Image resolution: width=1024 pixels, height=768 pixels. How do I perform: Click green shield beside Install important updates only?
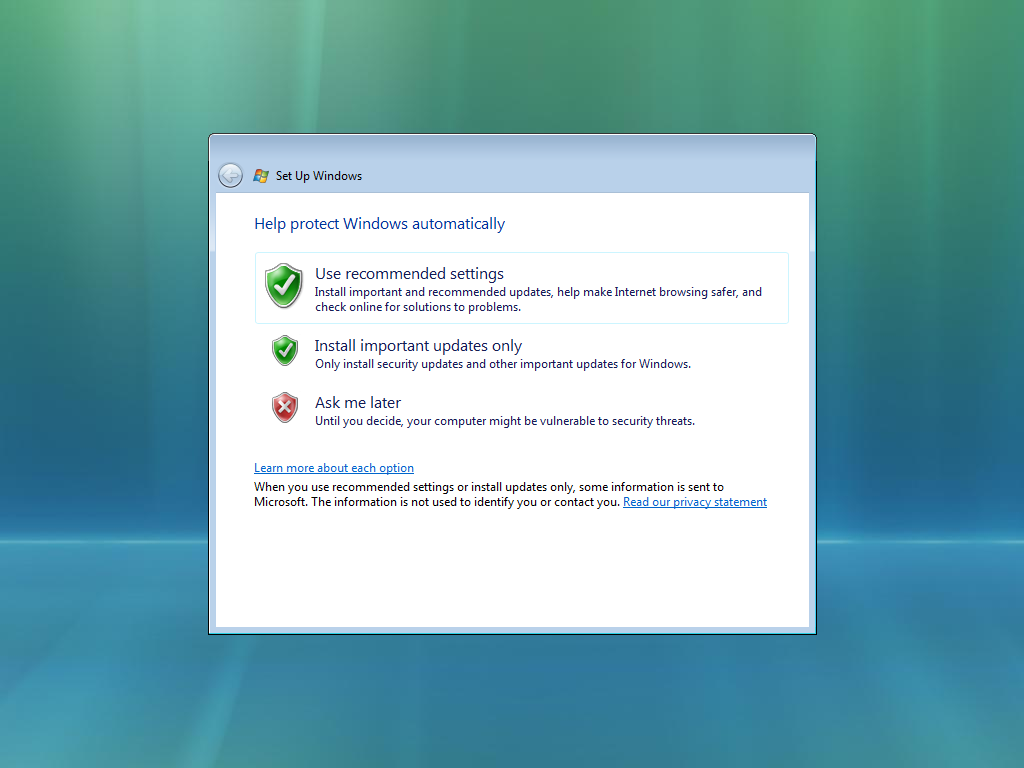(x=285, y=351)
